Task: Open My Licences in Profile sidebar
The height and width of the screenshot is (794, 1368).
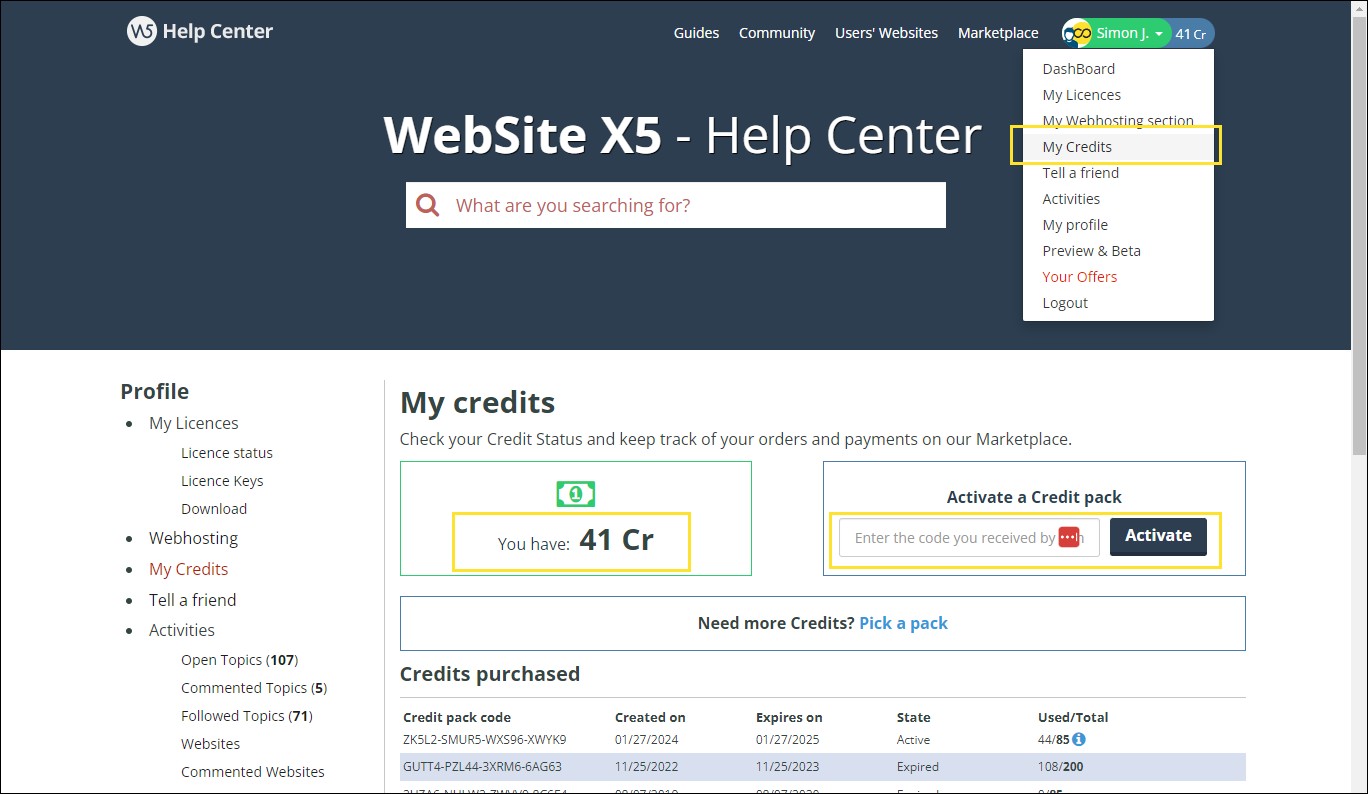Action: [x=194, y=423]
